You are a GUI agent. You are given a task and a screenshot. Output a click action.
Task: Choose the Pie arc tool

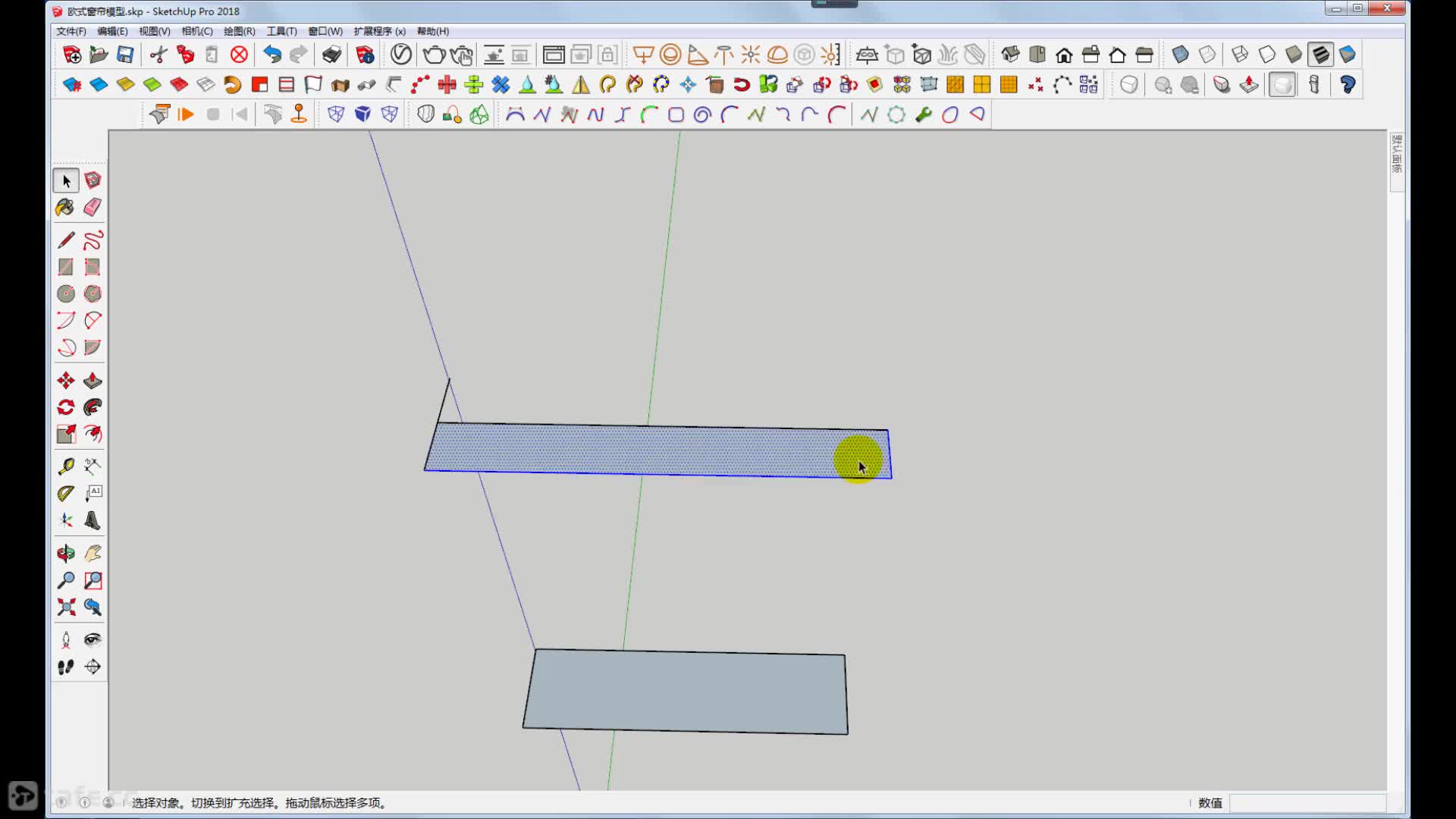(93, 347)
